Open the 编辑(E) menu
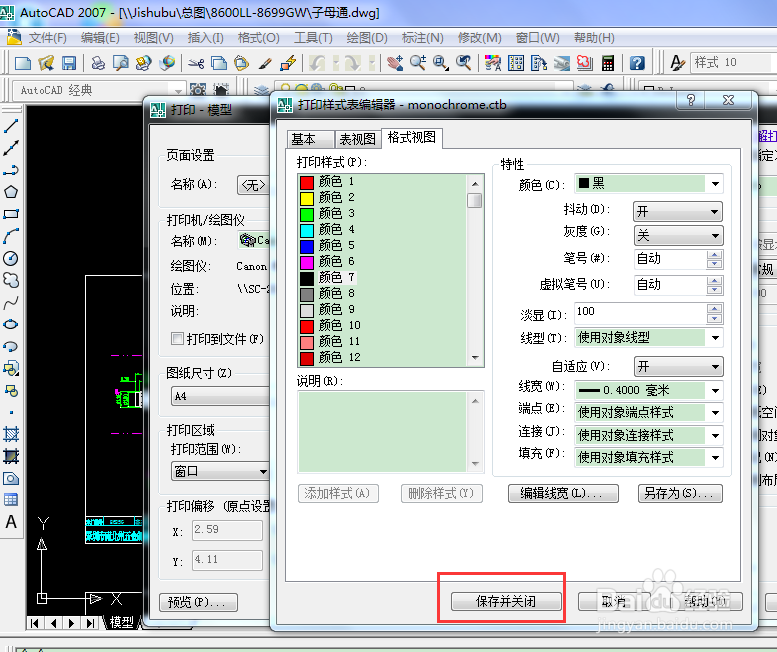Image resolution: width=777 pixels, height=652 pixels. tap(100, 38)
